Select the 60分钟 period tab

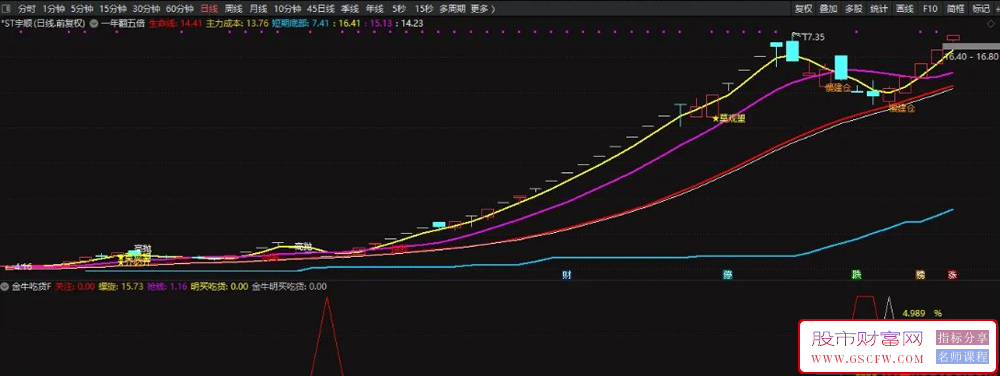(179, 9)
